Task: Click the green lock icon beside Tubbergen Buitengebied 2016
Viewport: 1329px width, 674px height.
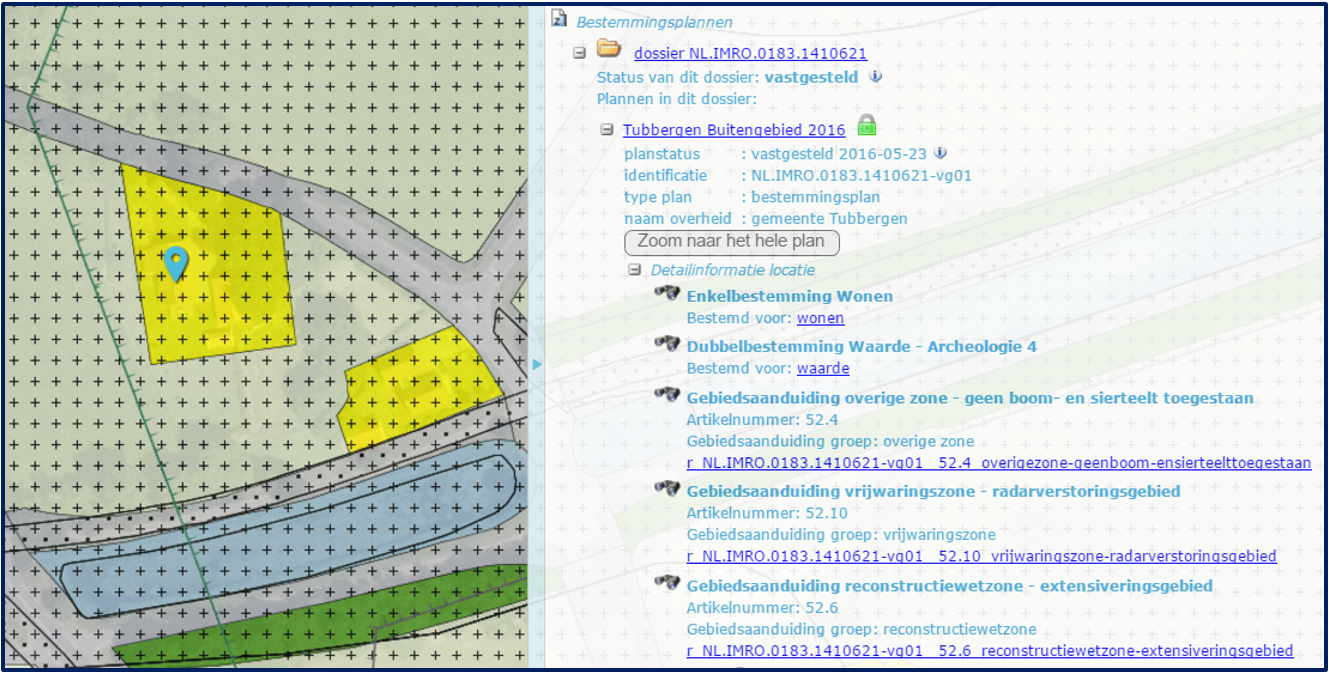Action: [866, 126]
